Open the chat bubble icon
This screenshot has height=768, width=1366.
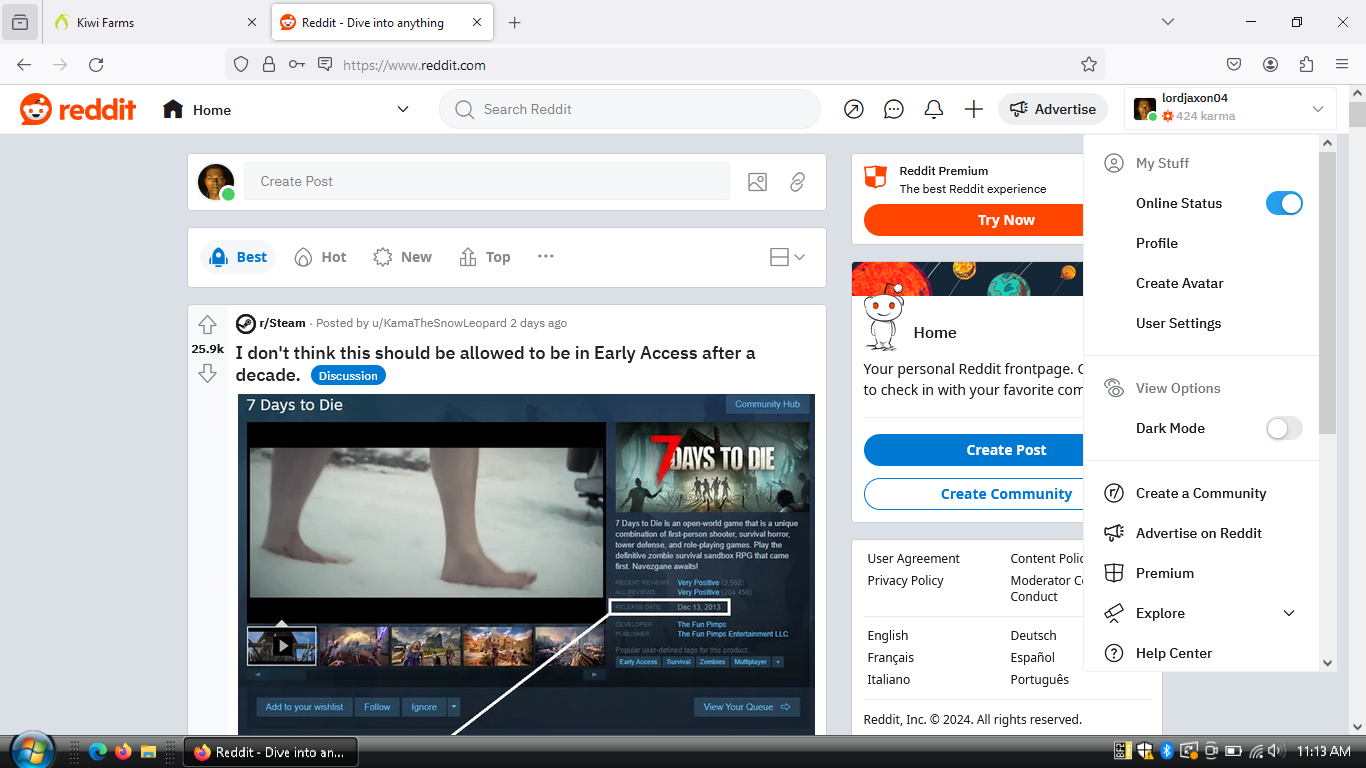point(894,109)
